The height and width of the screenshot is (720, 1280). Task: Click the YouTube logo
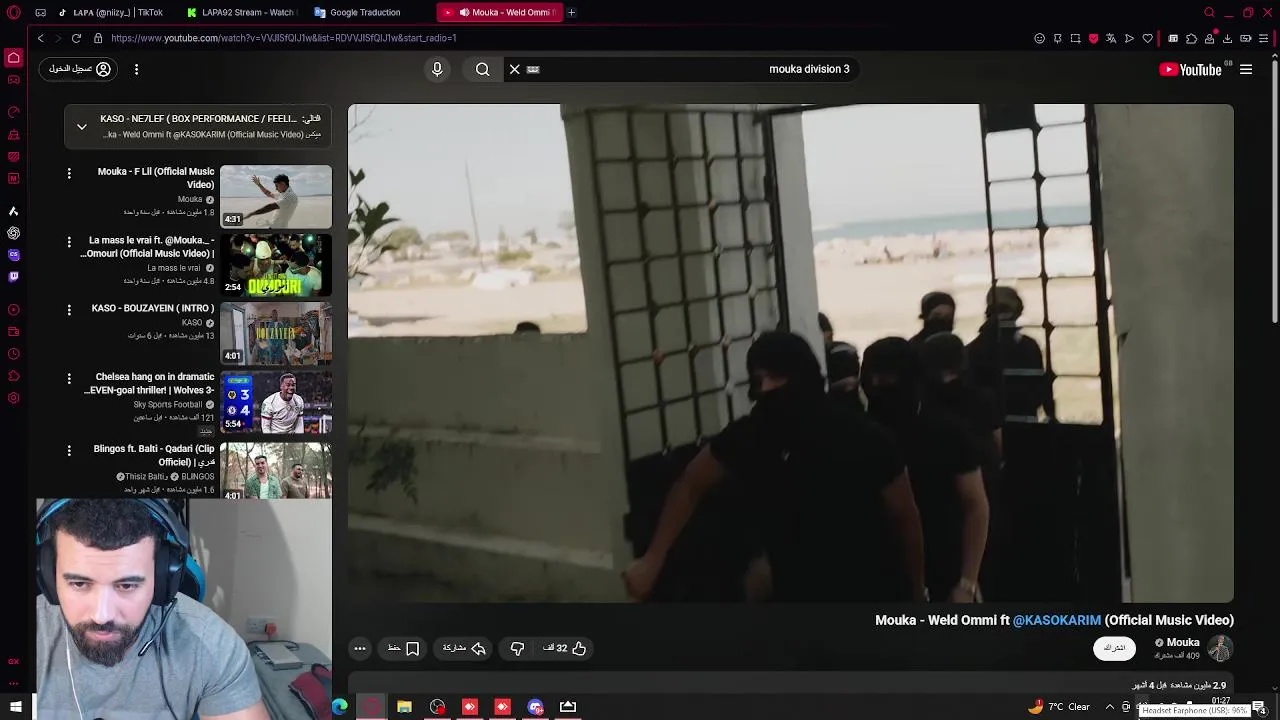pos(1190,69)
